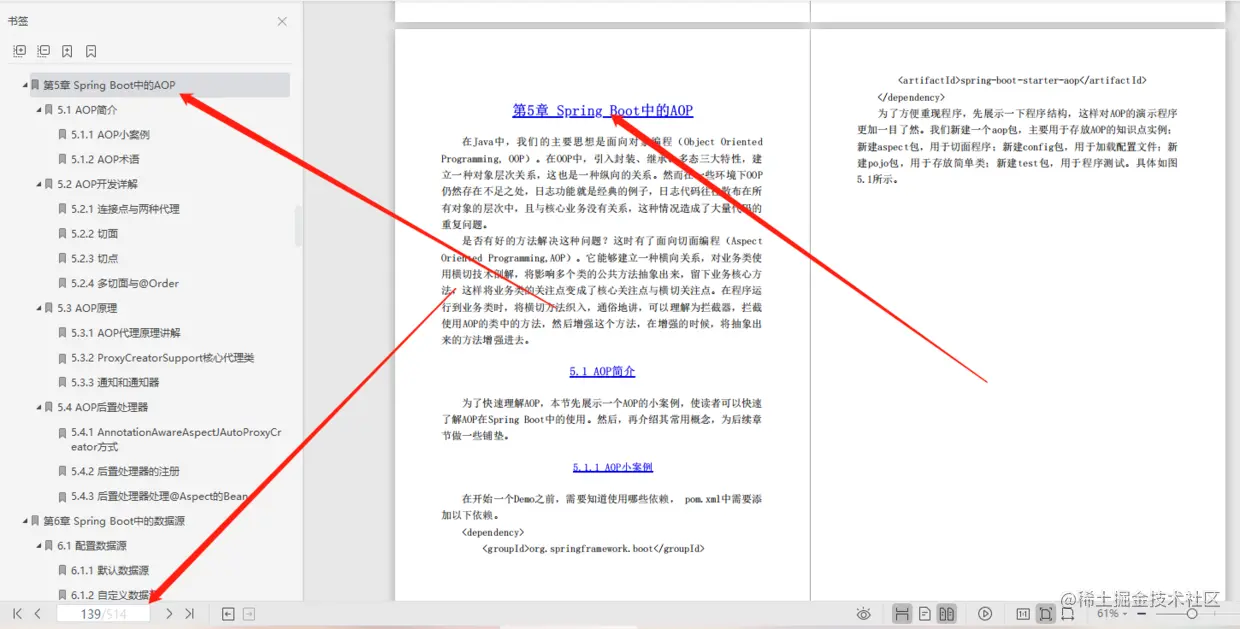Open bookmark 5.4 AOP后置处理器
Viewport: 1240px width, 629px height.
[x=102, y=407]
